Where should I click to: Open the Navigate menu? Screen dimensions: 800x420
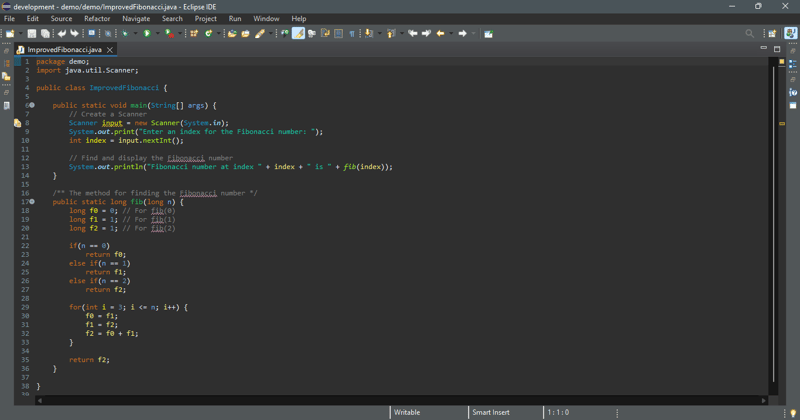[x=136, y=18]
